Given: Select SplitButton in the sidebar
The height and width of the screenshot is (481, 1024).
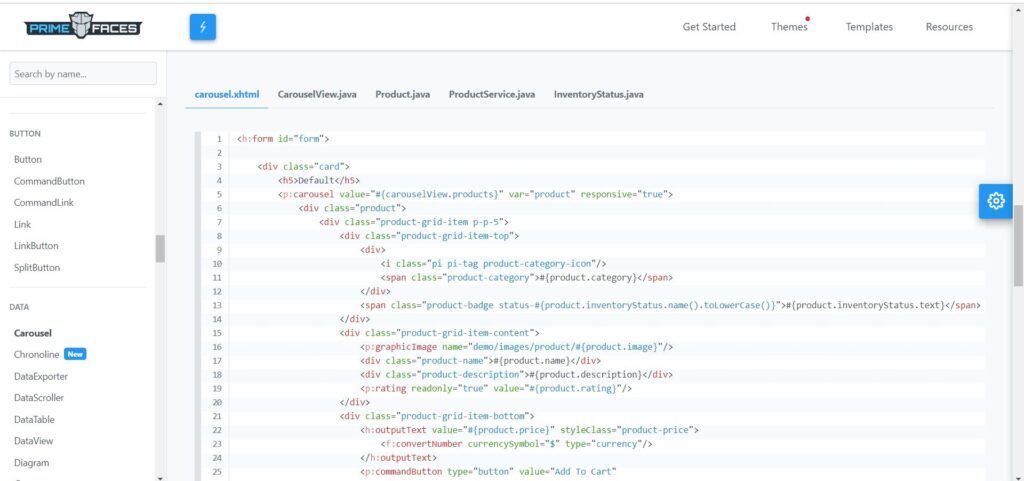Looking at the screenshot, I should click(x=37, y=268).
